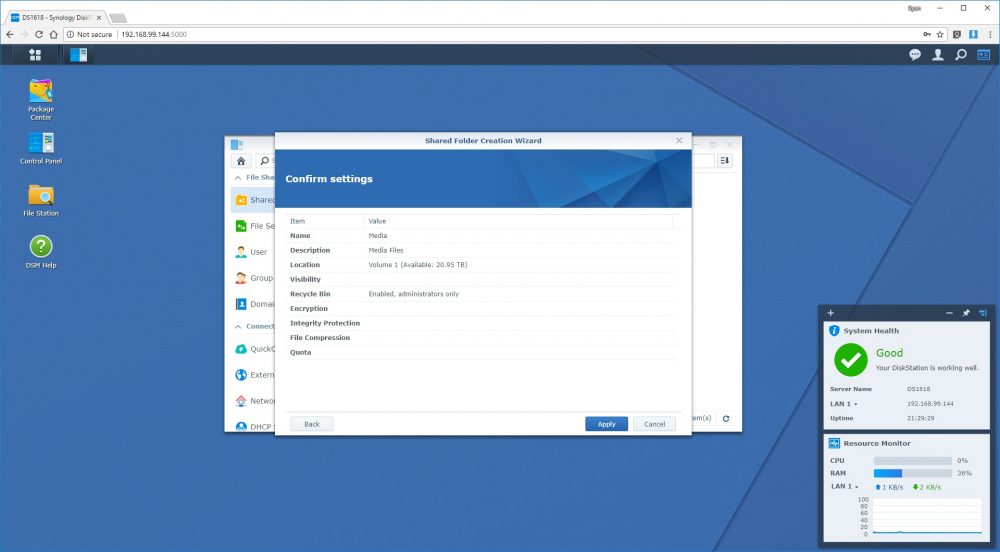Select Shared Folder in Control Panel sidebar
The image size is (1000, 552).
[253, 200]
